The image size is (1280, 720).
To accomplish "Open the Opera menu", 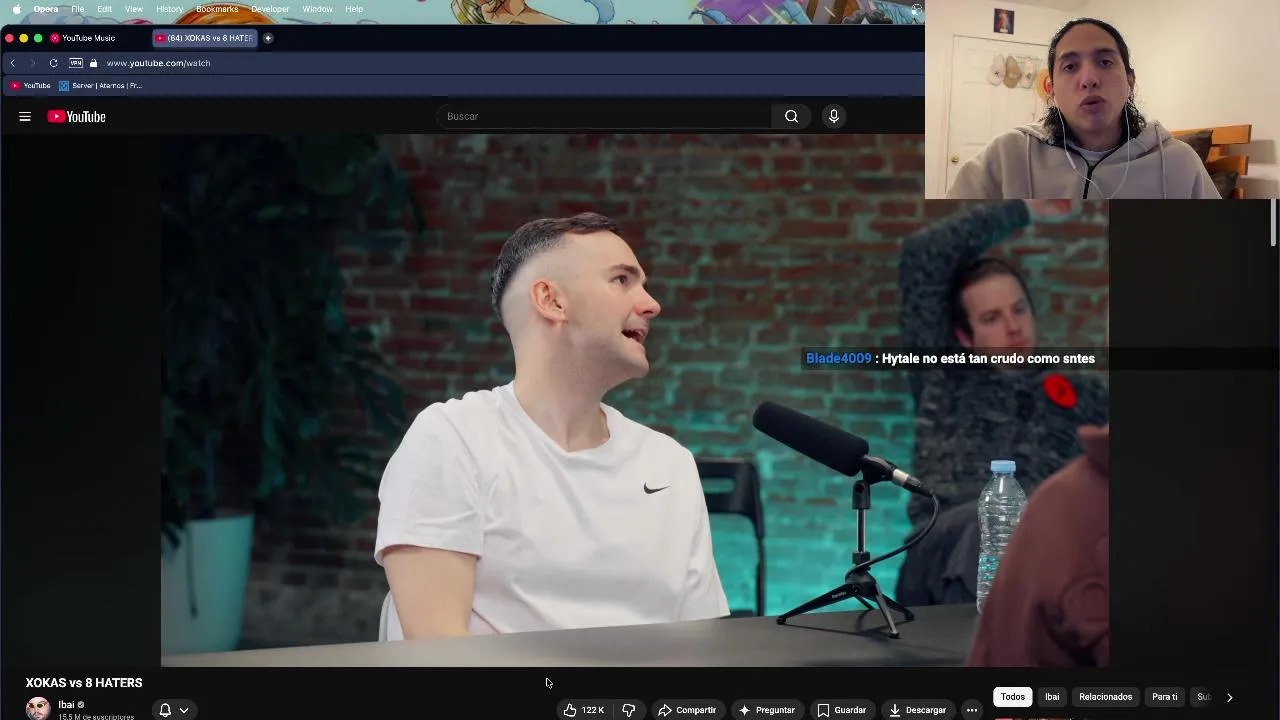I will point(46,9).
